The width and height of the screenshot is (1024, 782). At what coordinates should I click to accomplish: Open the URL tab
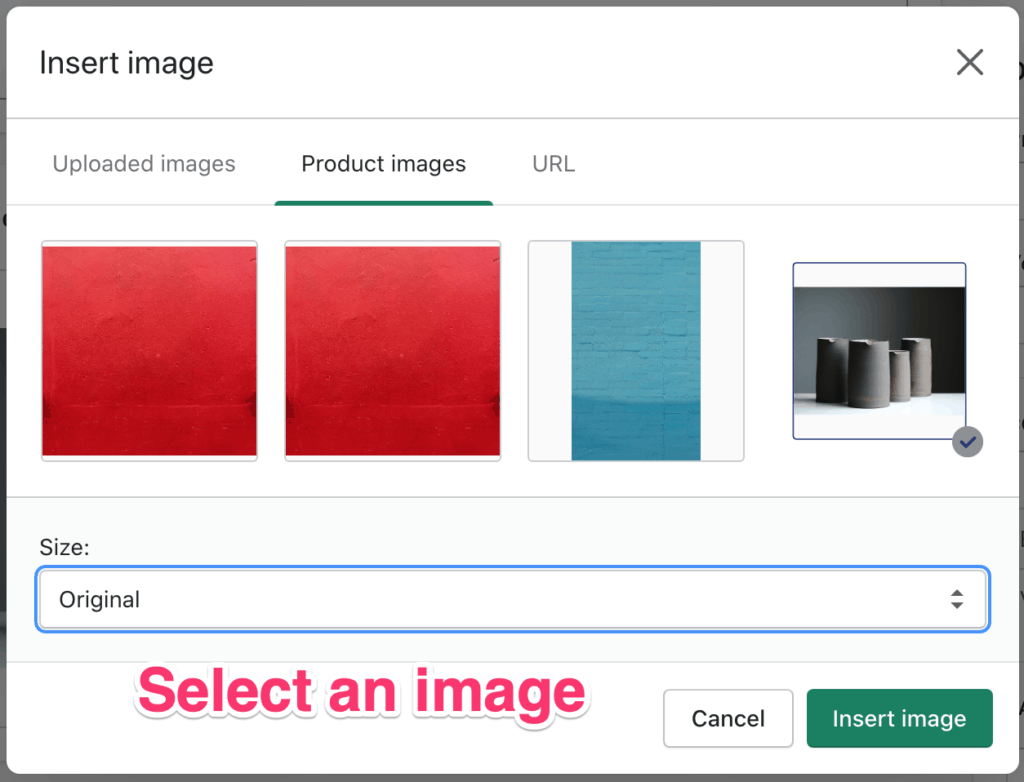pos(553,163)
